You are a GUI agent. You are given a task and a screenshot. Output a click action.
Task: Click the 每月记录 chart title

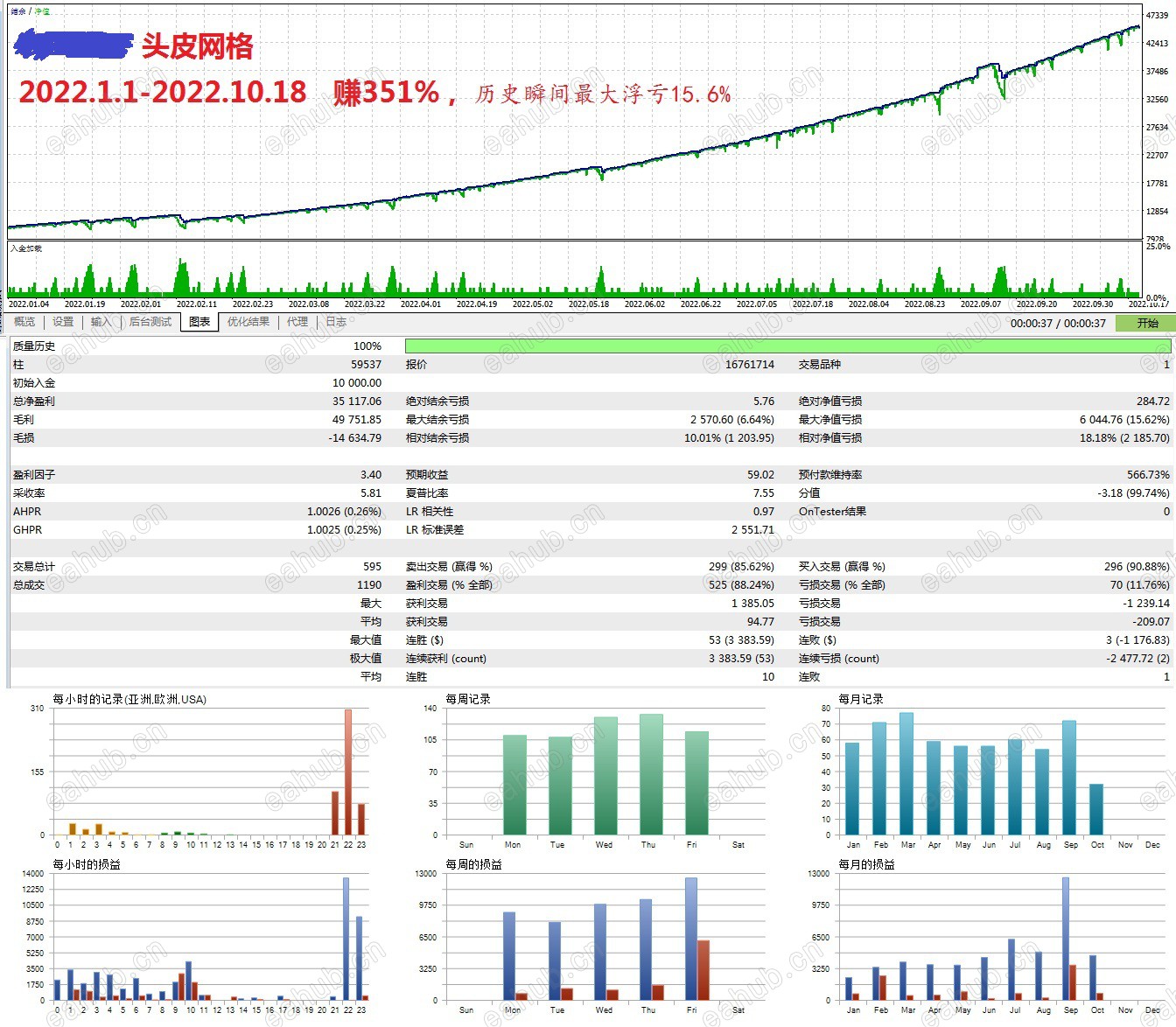[861, 700]
